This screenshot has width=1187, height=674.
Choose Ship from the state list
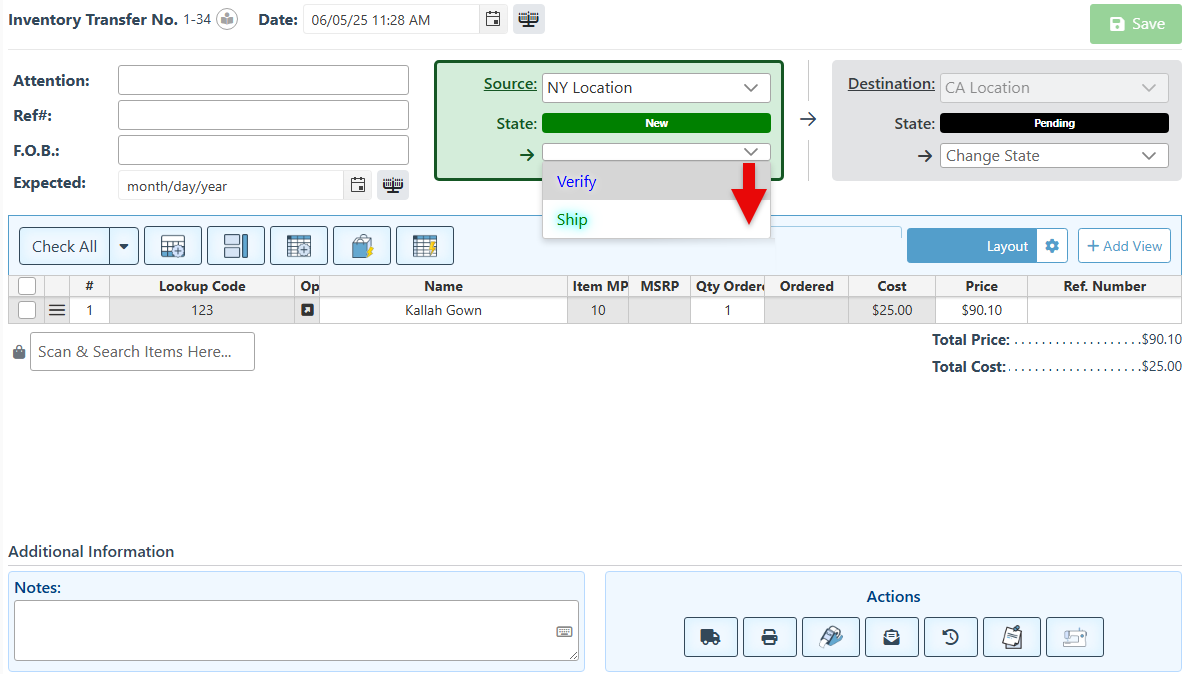pyautogui.click(x=573, y=220)
